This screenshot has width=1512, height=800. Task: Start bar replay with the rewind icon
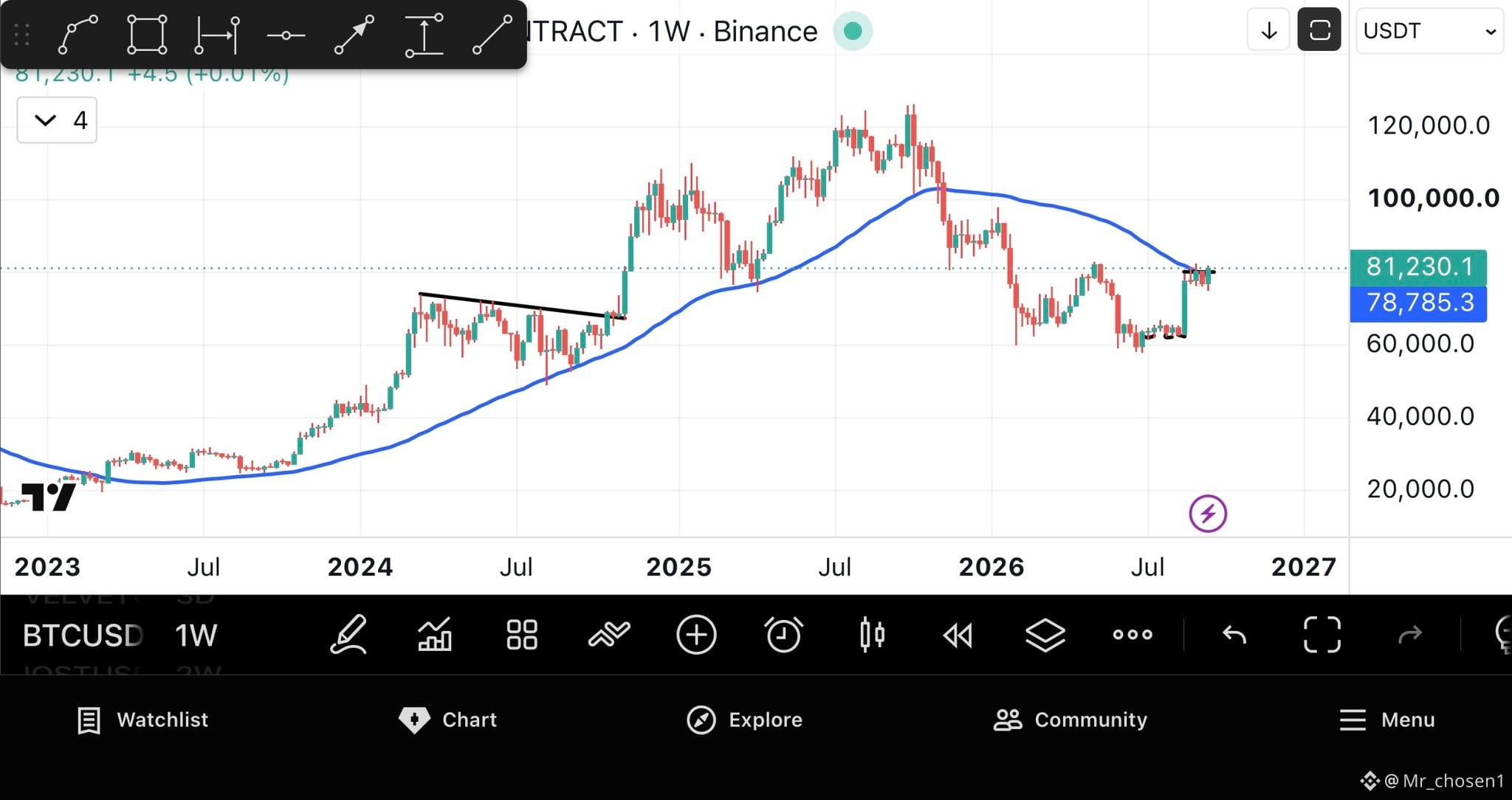[958, 635]
